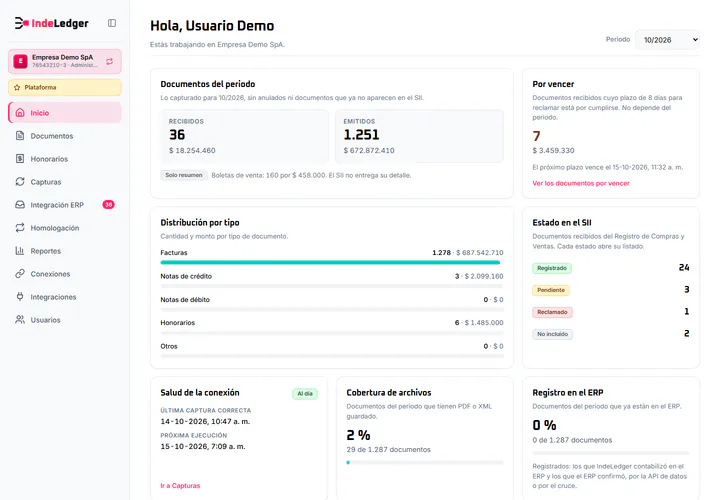Click the inbox icon beside Integración ERP
This screenshot has height=500, width=720.
click(x=20, y=205)
